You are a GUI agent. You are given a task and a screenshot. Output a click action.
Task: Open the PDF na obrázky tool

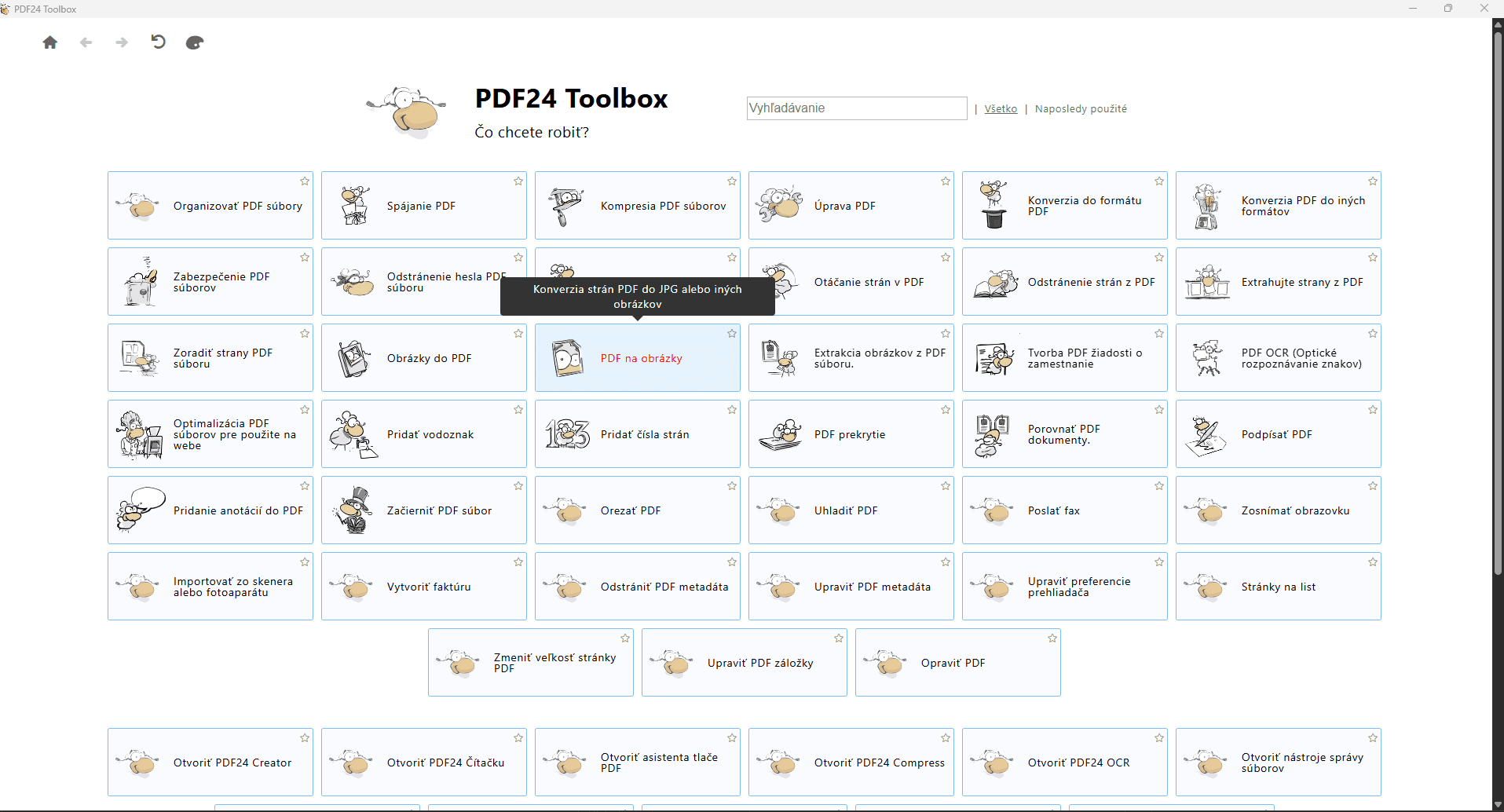pos(641,358)
